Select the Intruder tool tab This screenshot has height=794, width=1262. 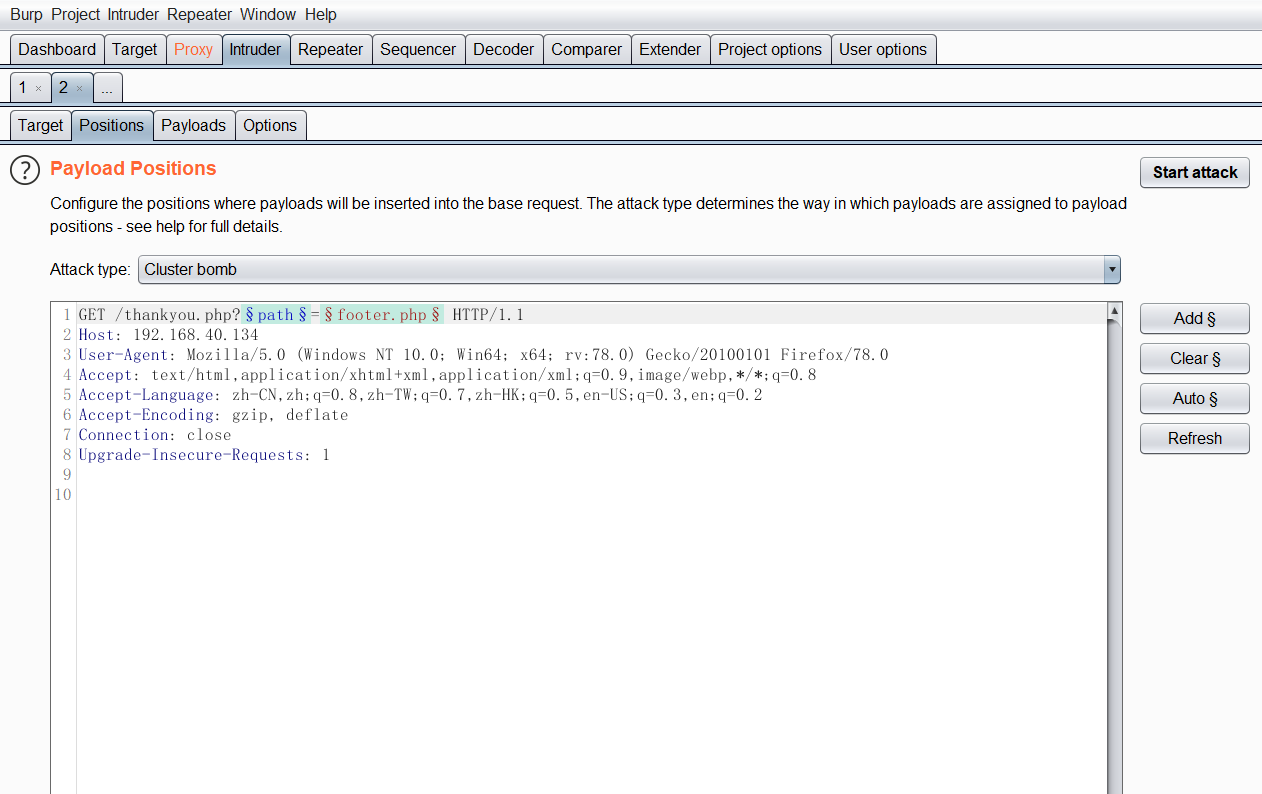coord(255,49)
